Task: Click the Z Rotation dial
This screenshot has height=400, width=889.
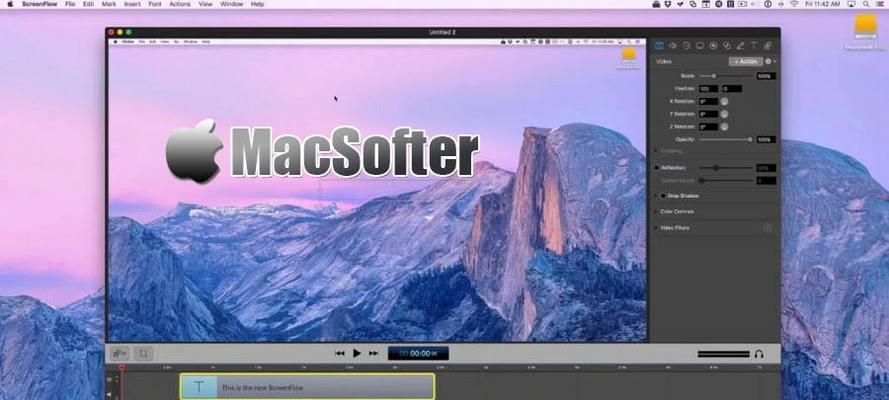Action: tap(724, 127)
